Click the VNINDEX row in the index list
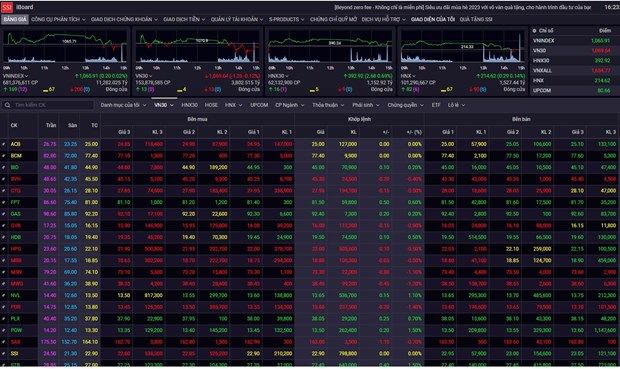 tap(572, 41)
